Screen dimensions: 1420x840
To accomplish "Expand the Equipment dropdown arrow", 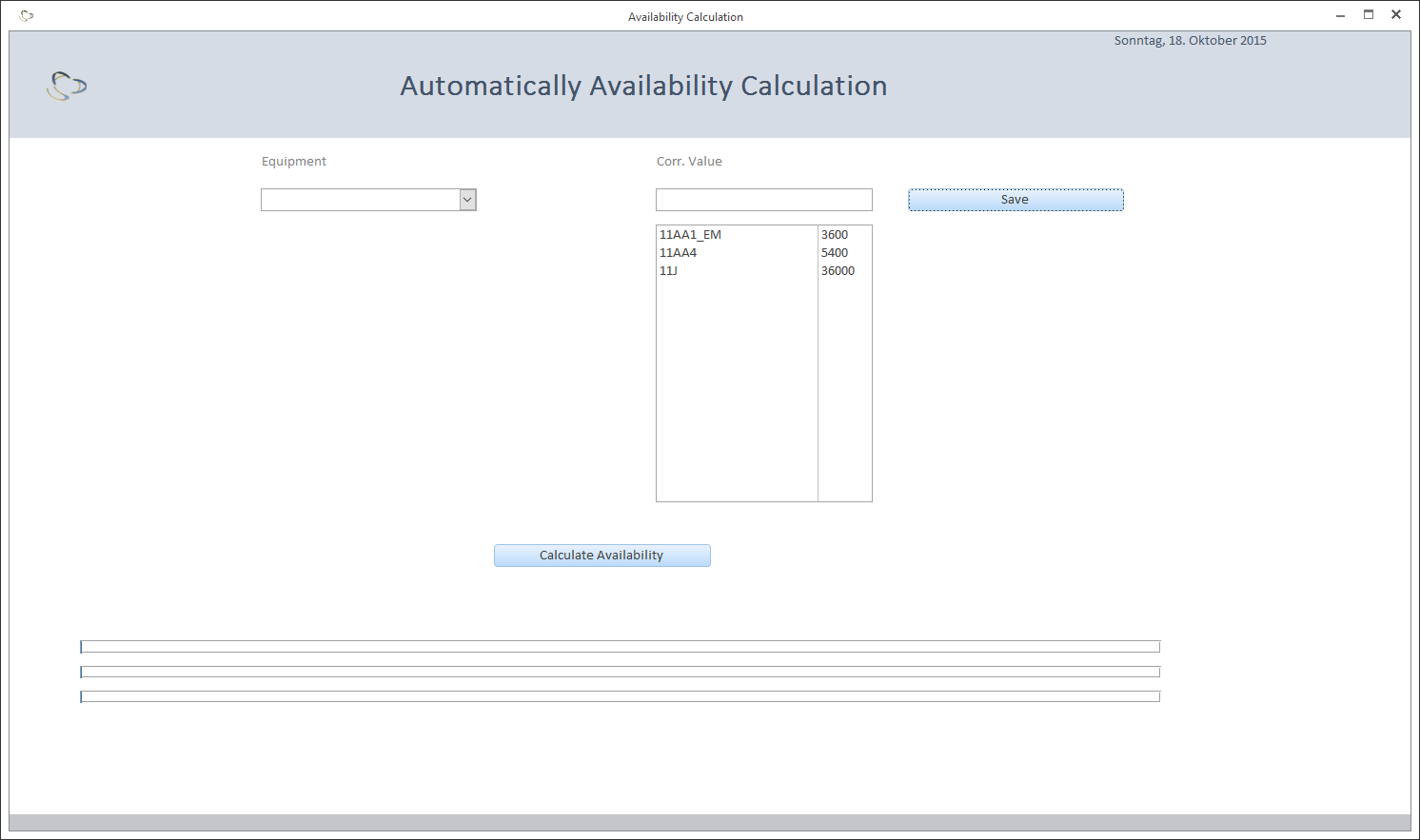I will click(467, 200).
